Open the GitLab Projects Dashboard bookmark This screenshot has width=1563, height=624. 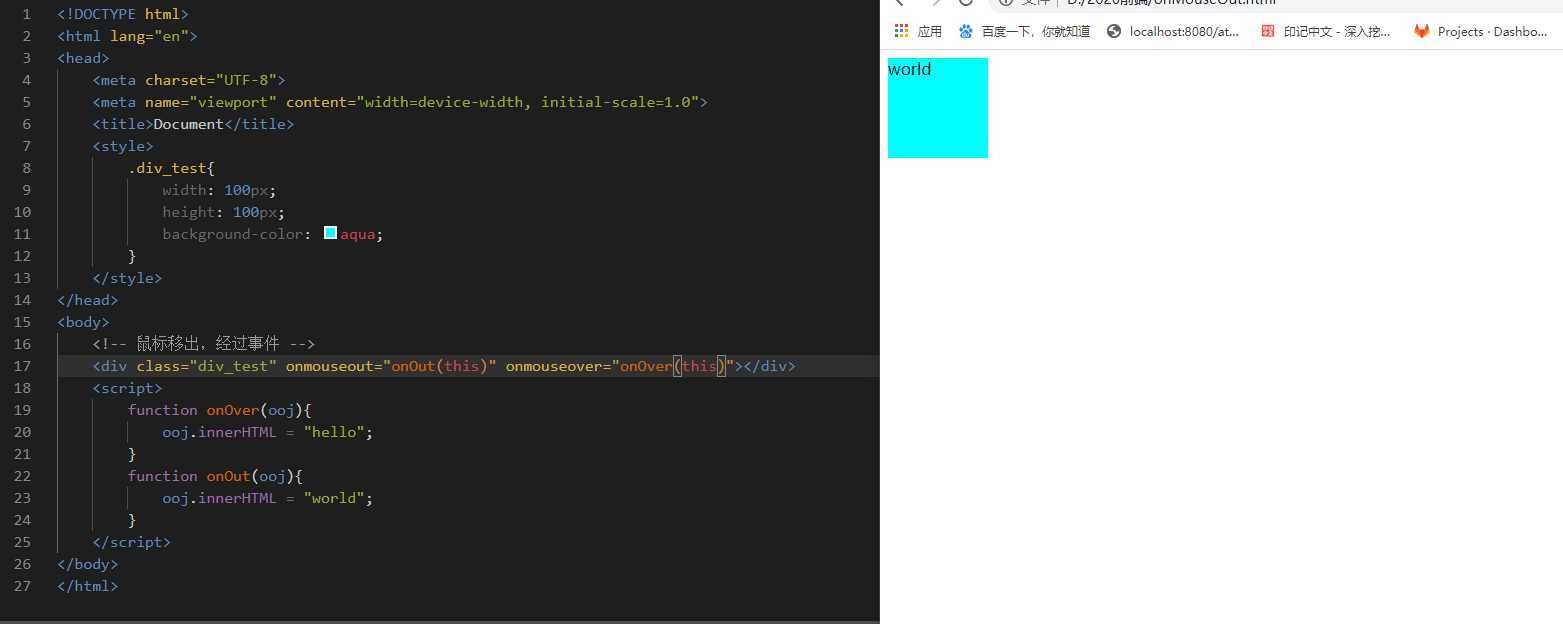[x=1481, y=31]
